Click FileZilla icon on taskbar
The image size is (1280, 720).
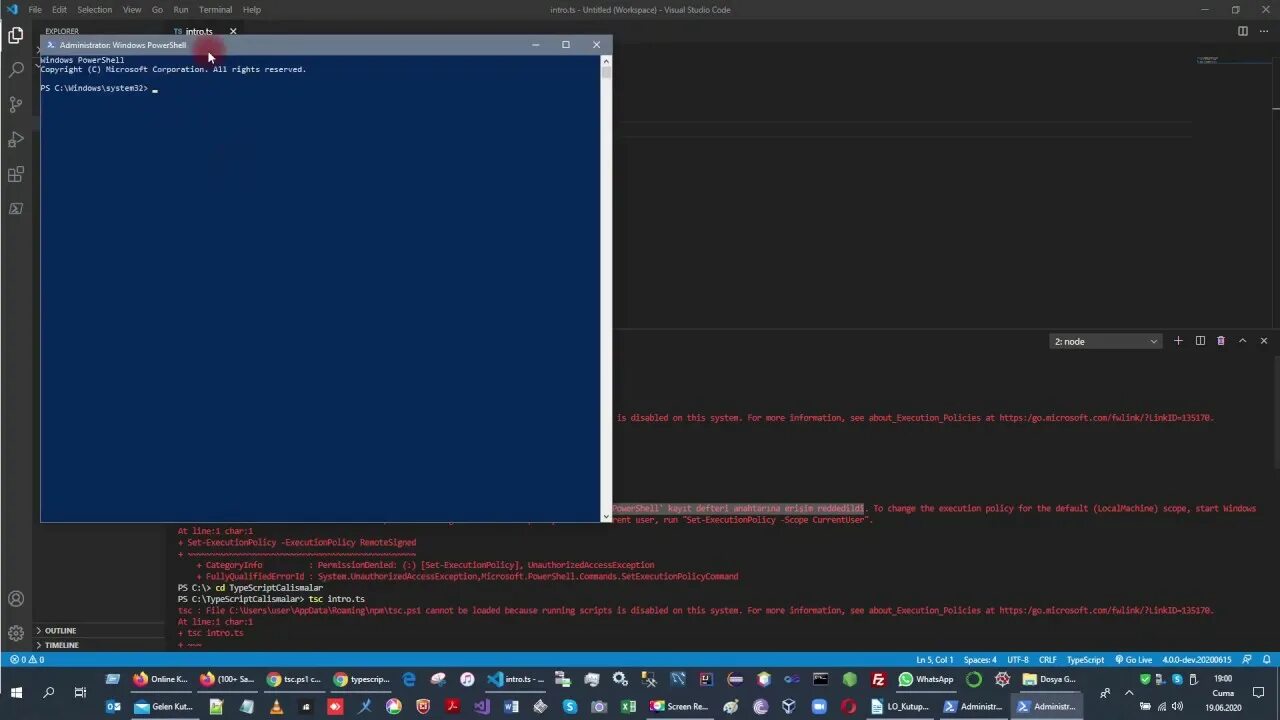click(878, 679)
